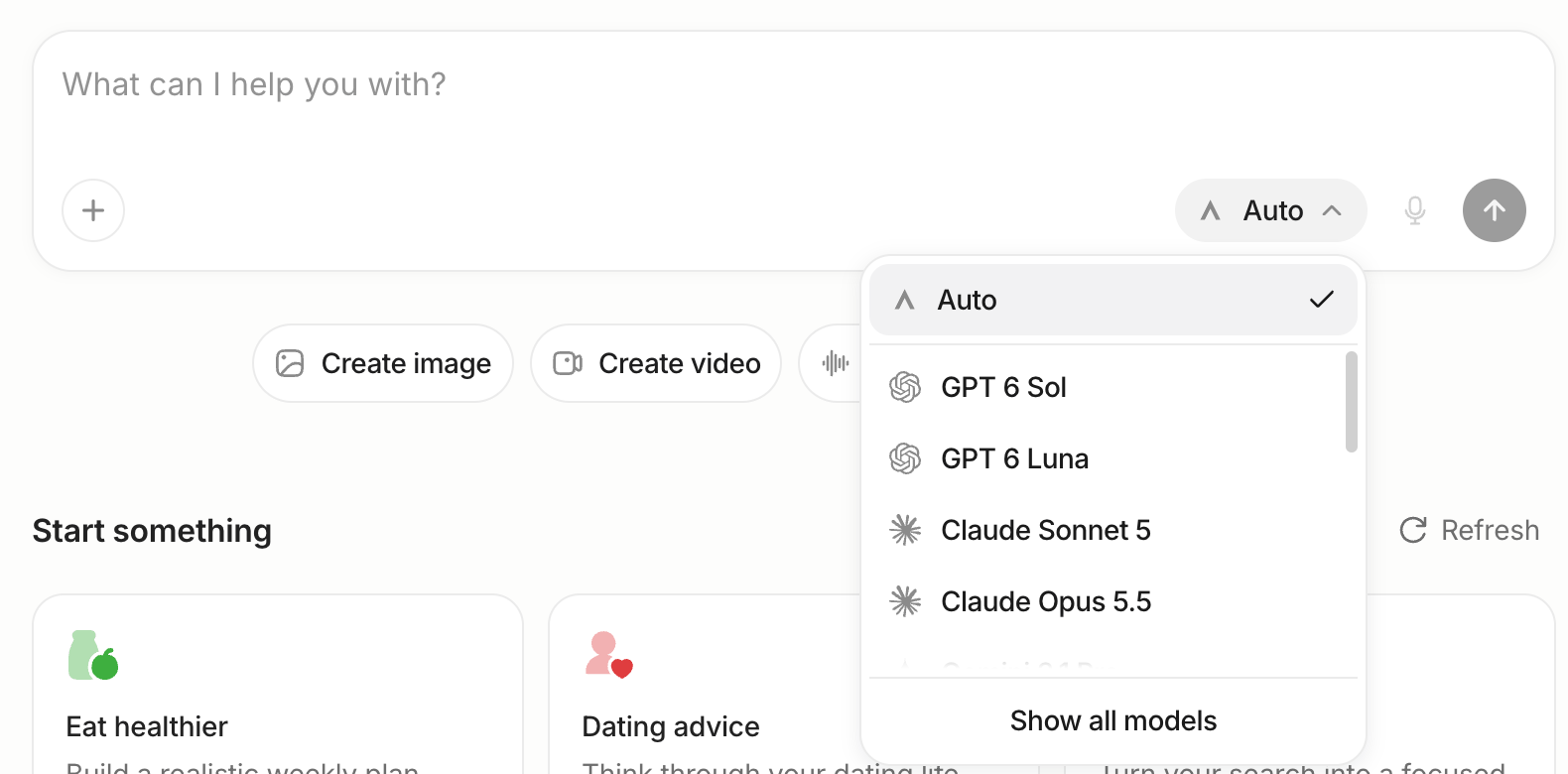Click the Claude Sonnet 5 starburst icon

click(905, 530)
